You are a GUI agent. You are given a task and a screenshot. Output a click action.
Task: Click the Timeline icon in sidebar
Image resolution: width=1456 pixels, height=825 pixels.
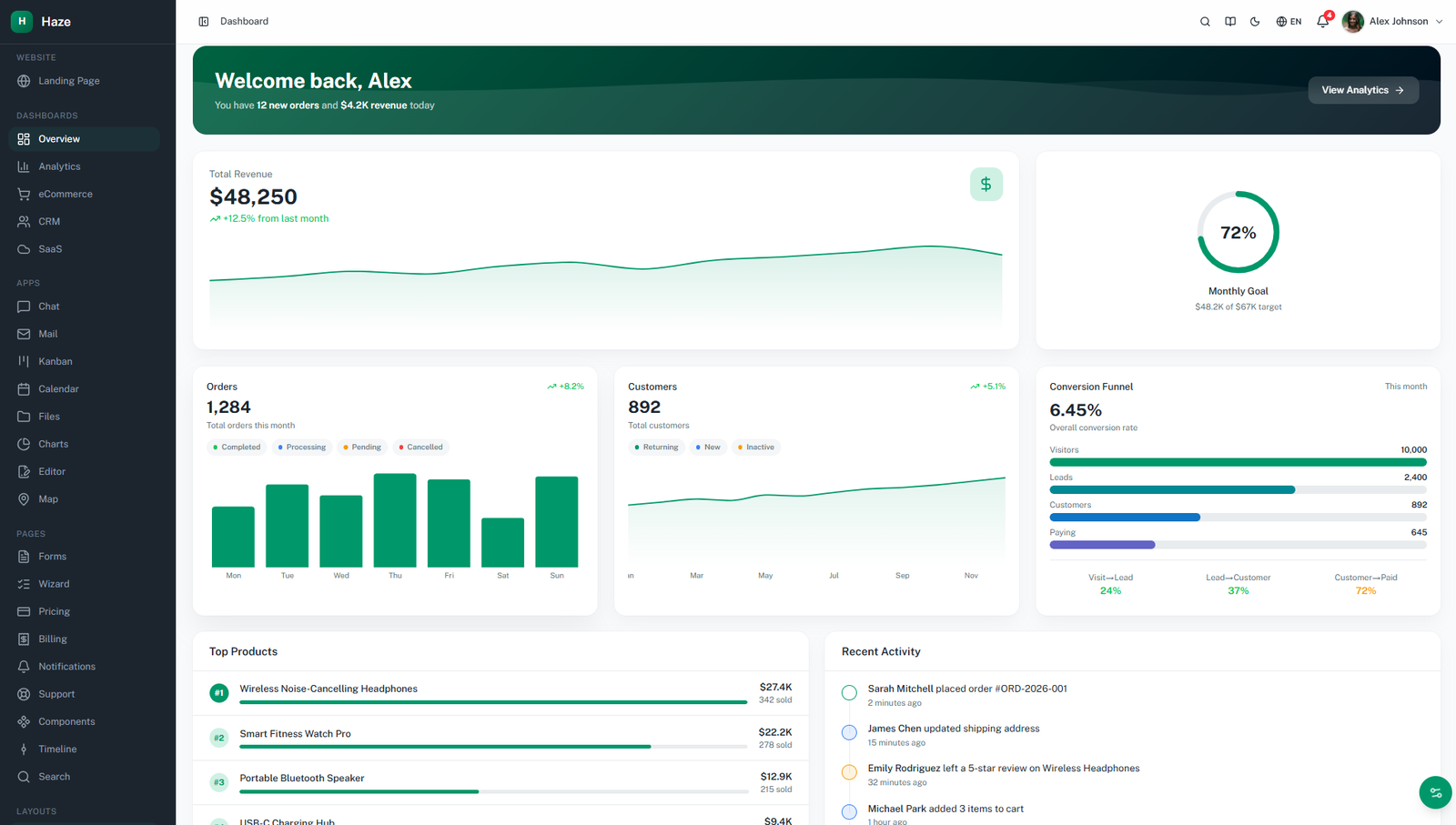click(24, 750)
